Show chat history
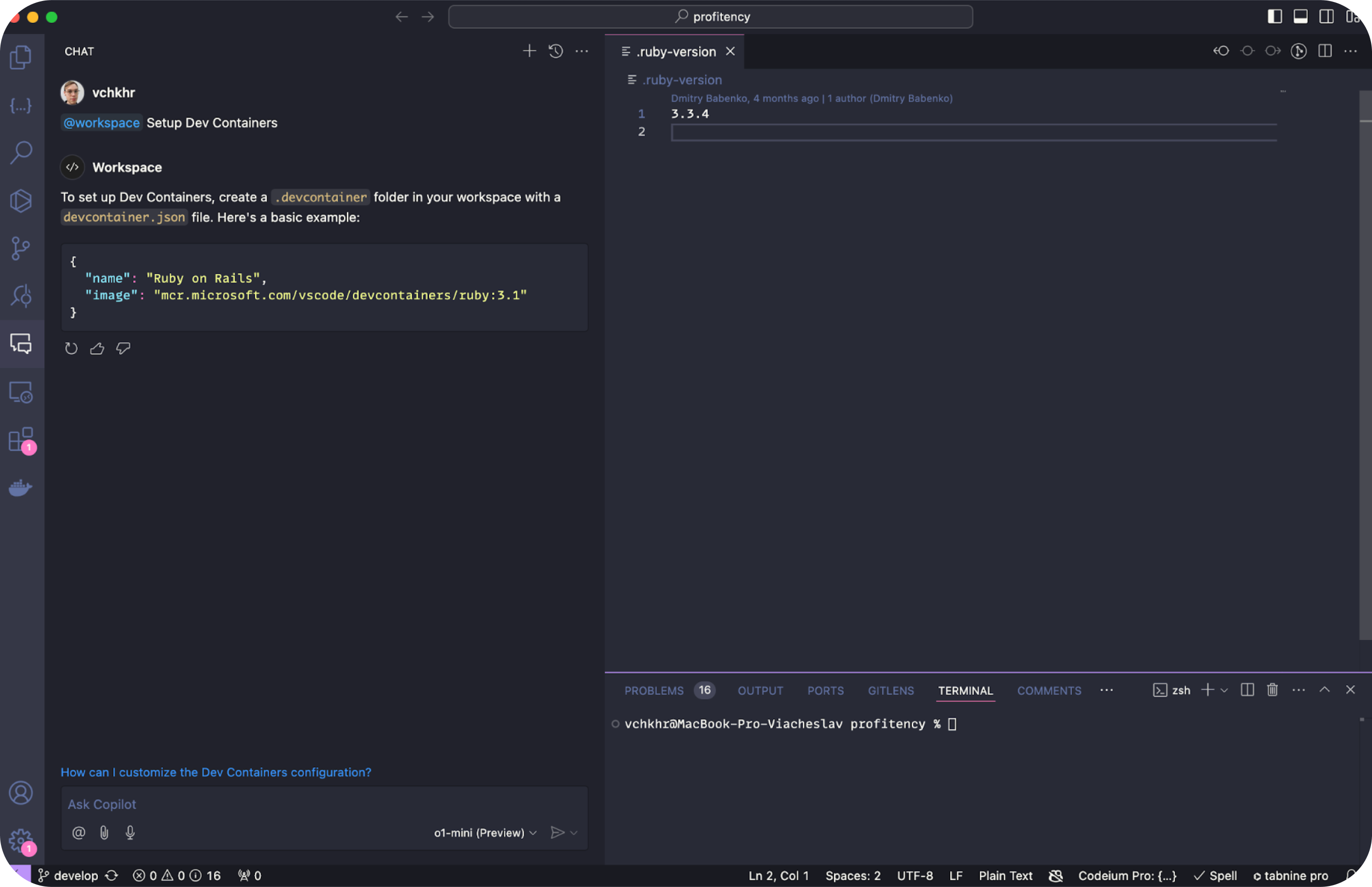Viewport: 1372px width, 887px height. pyautogui.click(x=556, y=51)
